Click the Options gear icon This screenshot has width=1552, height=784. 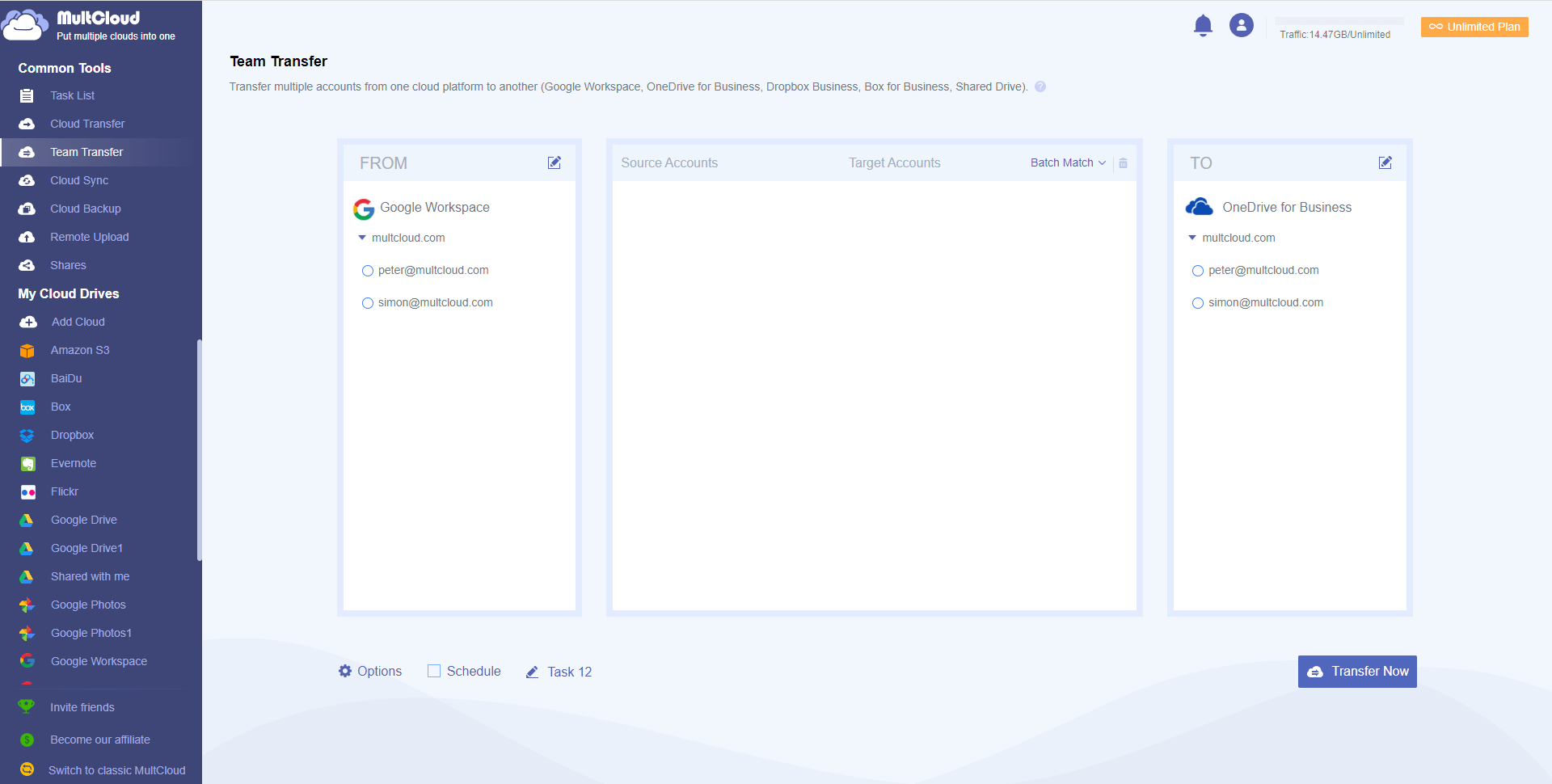coord(345,671)
